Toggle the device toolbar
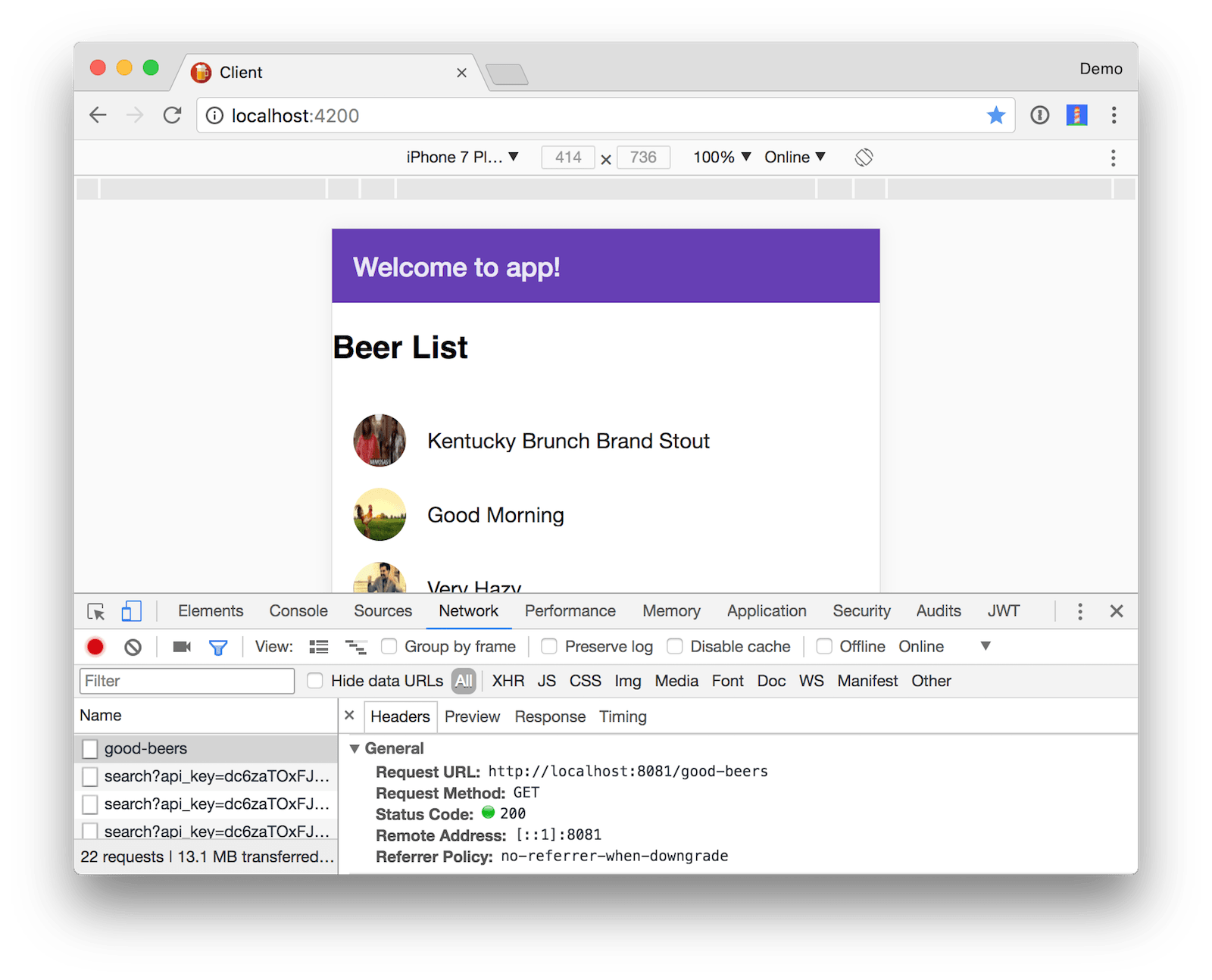Image resolution: width=1212 pixels, height=980 pixels. click(x=131, y=610)
